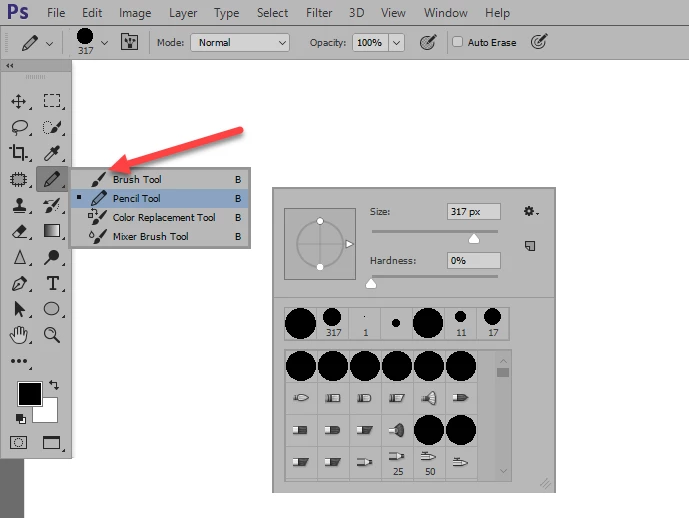Select the History Brush tool
The image size is (689, 518).
[x=52, y=205]
